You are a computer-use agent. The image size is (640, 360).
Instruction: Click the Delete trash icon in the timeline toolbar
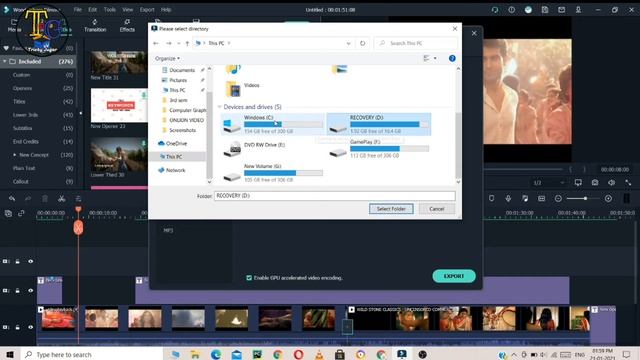pos(45,198)
